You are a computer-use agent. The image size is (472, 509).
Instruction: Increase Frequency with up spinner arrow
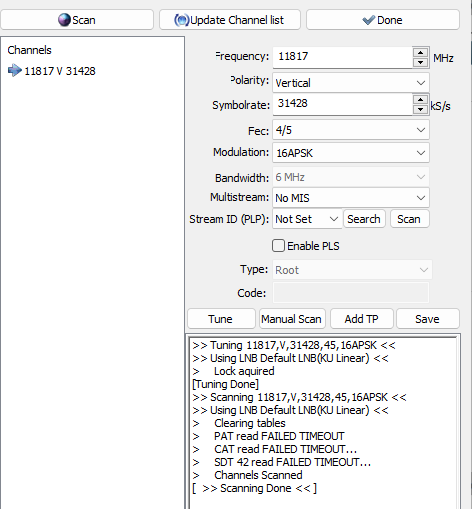point(420,52)
